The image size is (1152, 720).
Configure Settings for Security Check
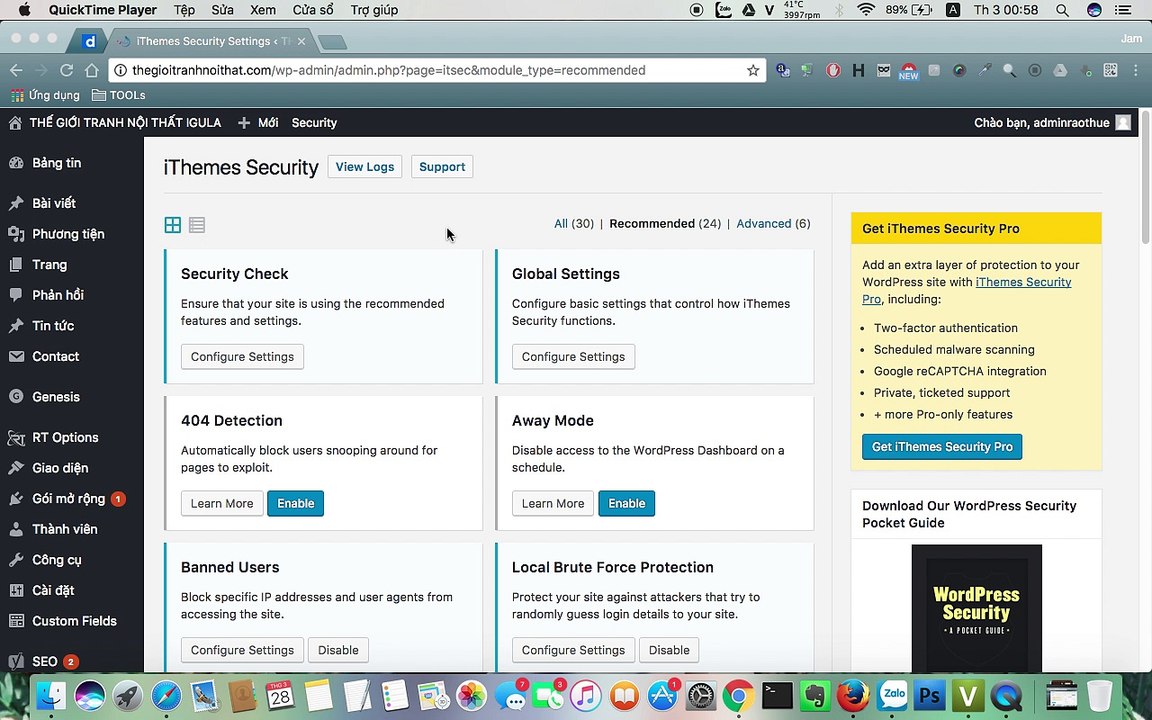point(242,357)
